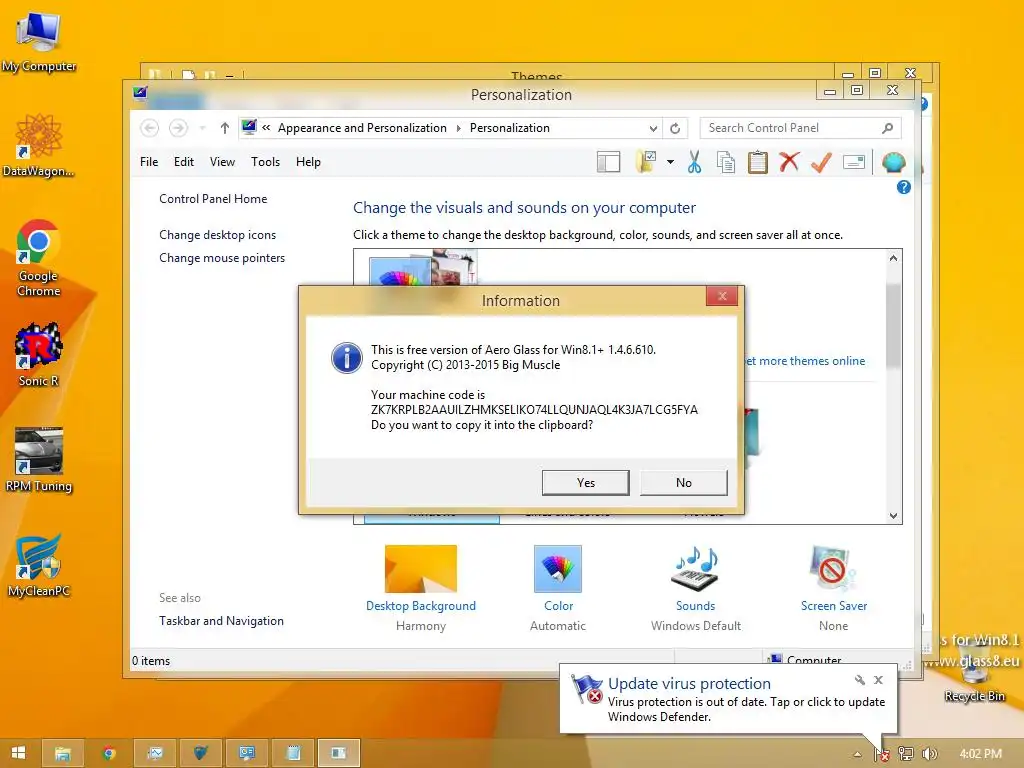
Task: Click No in the Information dialog
Action: pos(684,483)
